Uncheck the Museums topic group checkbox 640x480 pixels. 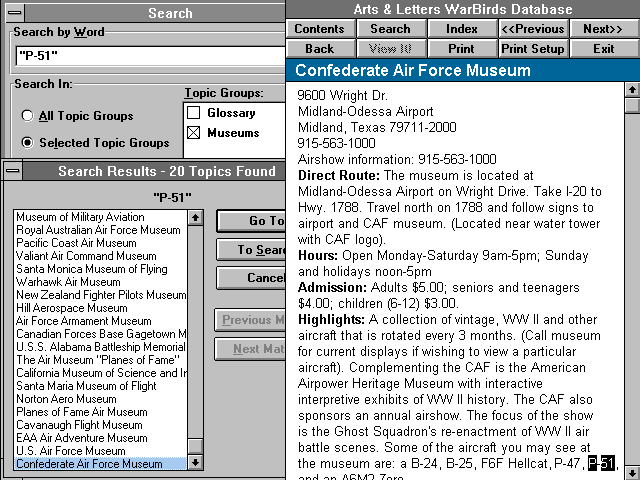pos(193,133)
